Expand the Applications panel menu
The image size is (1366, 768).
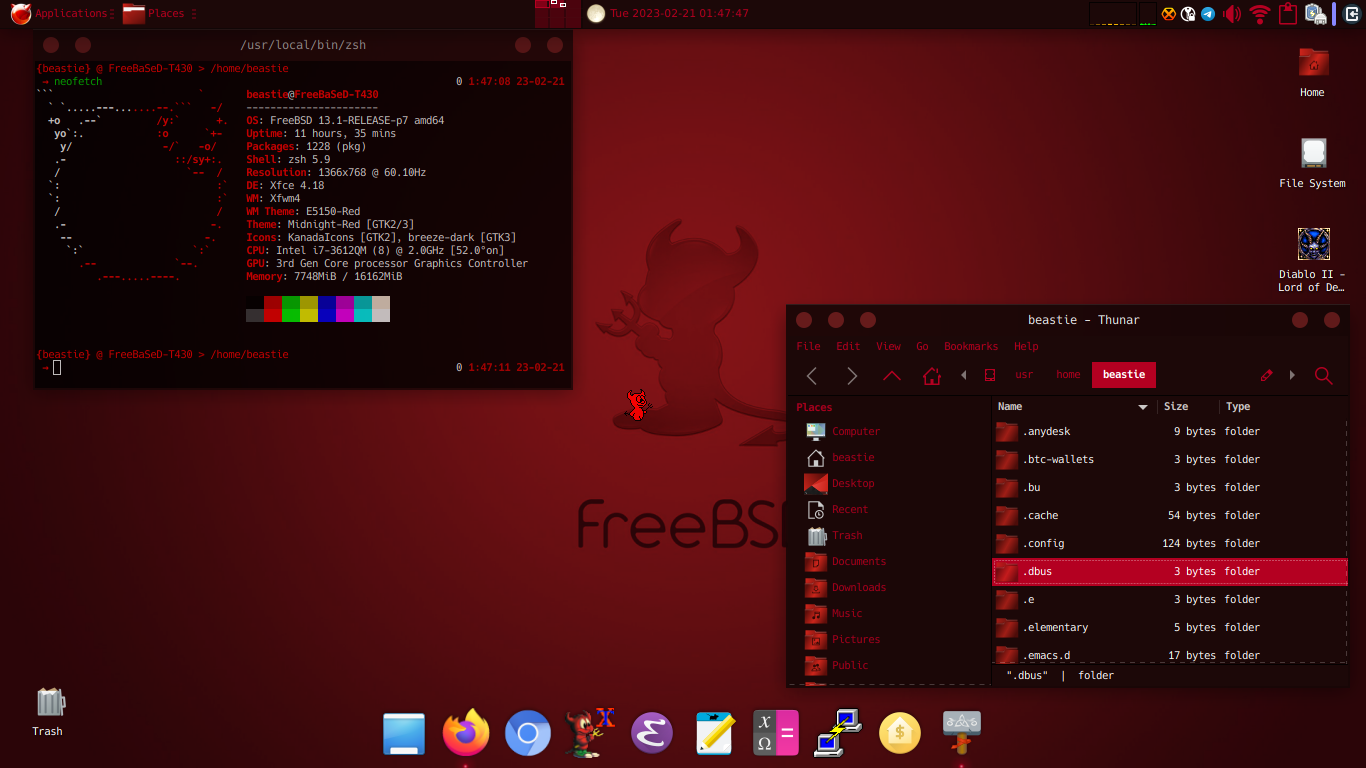(60, 14)
